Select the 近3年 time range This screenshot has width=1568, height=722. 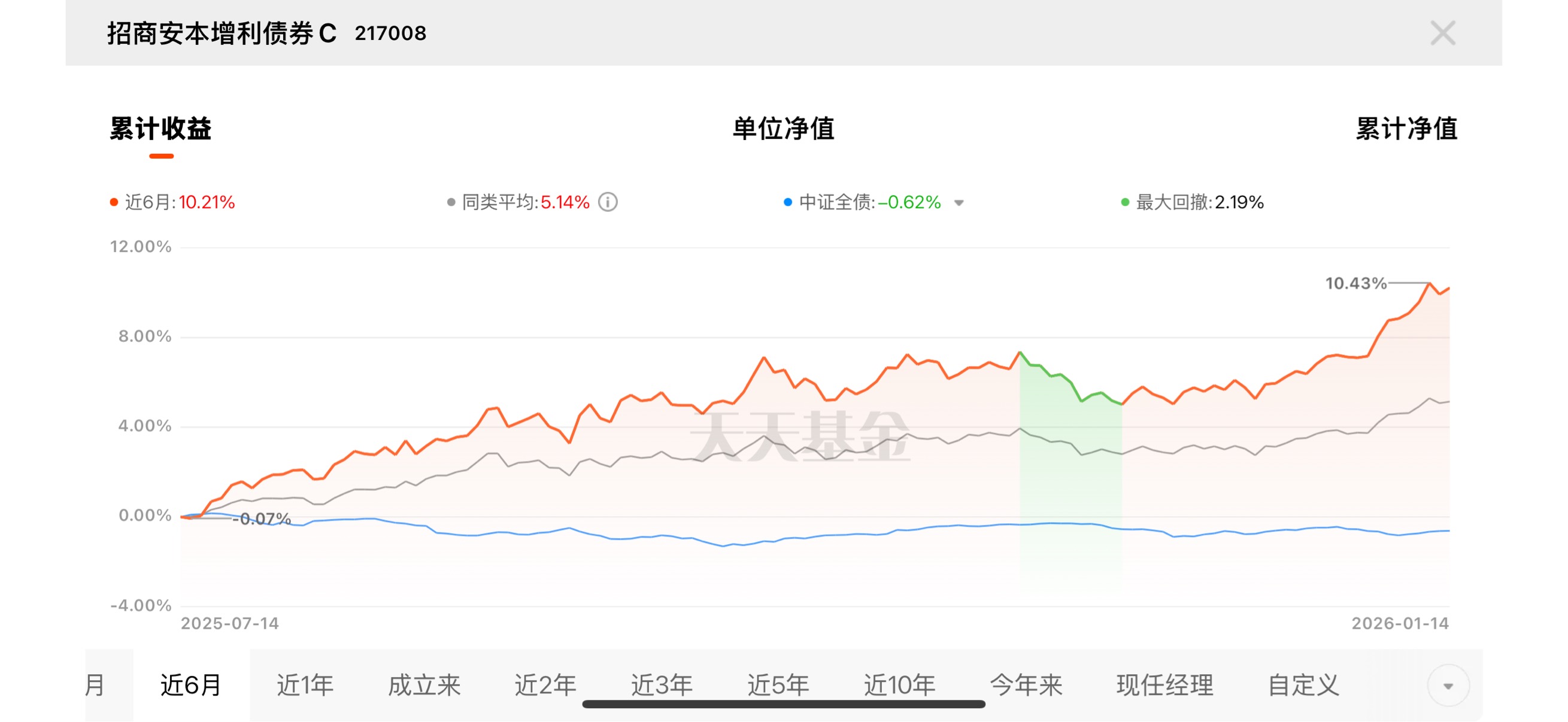[x=661, y=685]
